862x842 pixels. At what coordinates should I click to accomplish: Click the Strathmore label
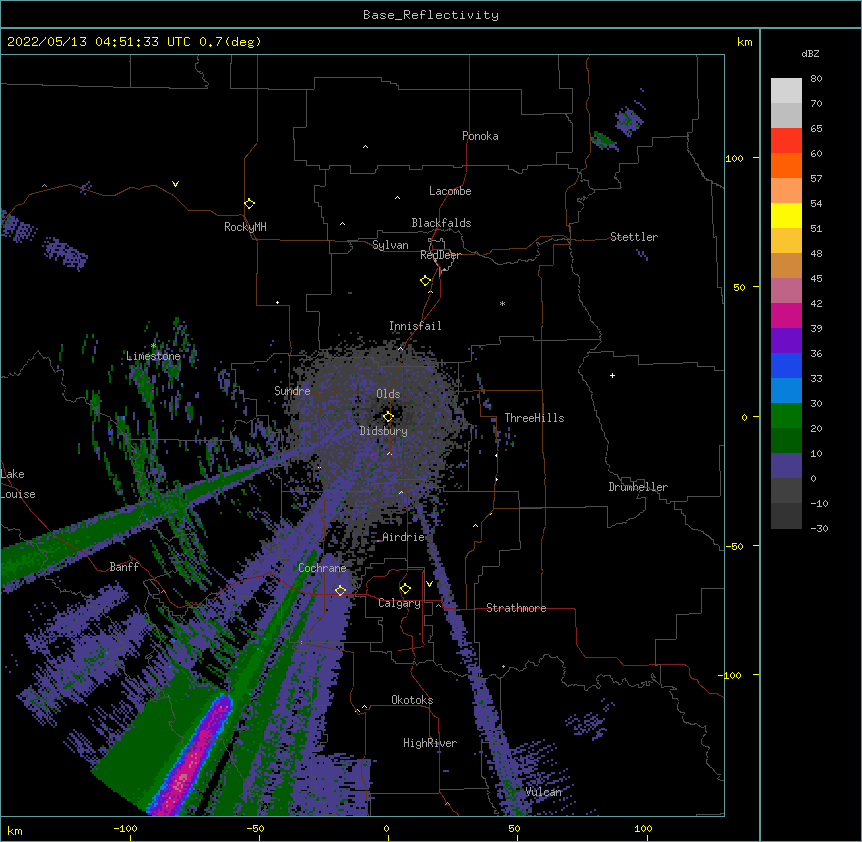(x=516, y=608)
